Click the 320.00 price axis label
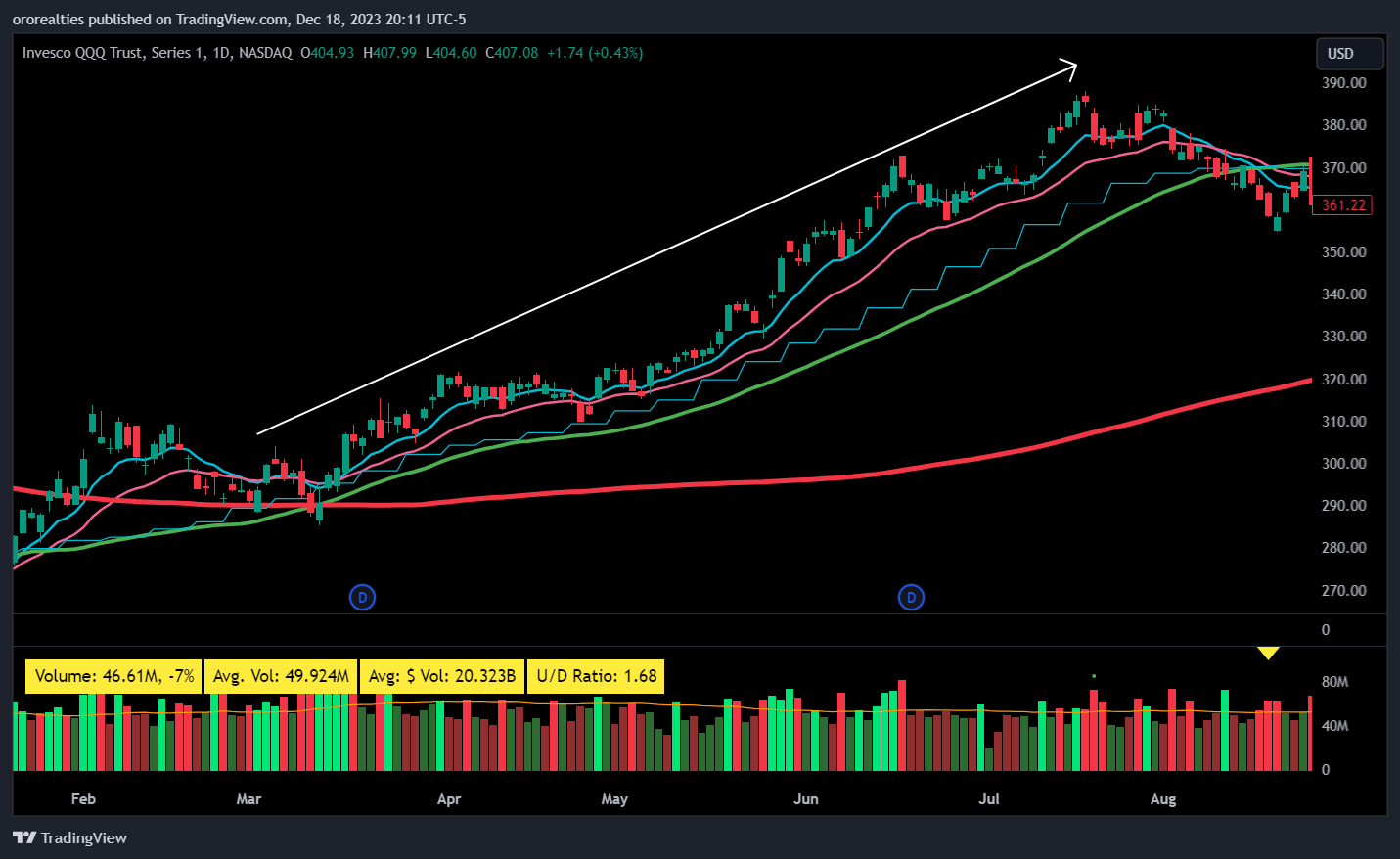The height and width of the screenshot is (859, 1400). [x=1343, y=380]
